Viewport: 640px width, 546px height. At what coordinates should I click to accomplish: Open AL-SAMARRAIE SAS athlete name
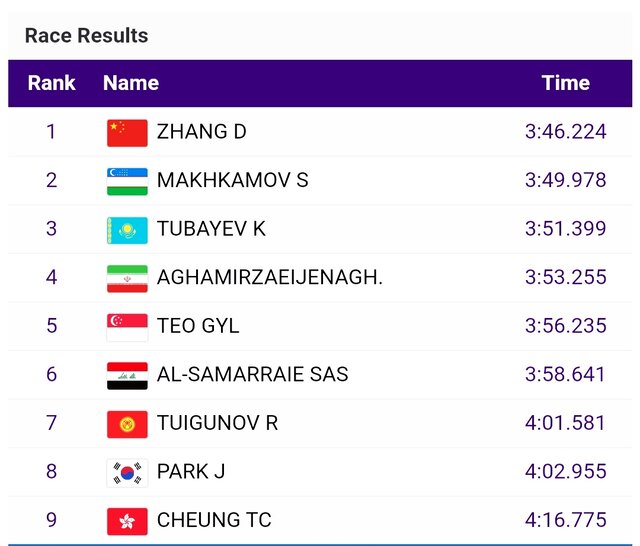tap(253, 375)
